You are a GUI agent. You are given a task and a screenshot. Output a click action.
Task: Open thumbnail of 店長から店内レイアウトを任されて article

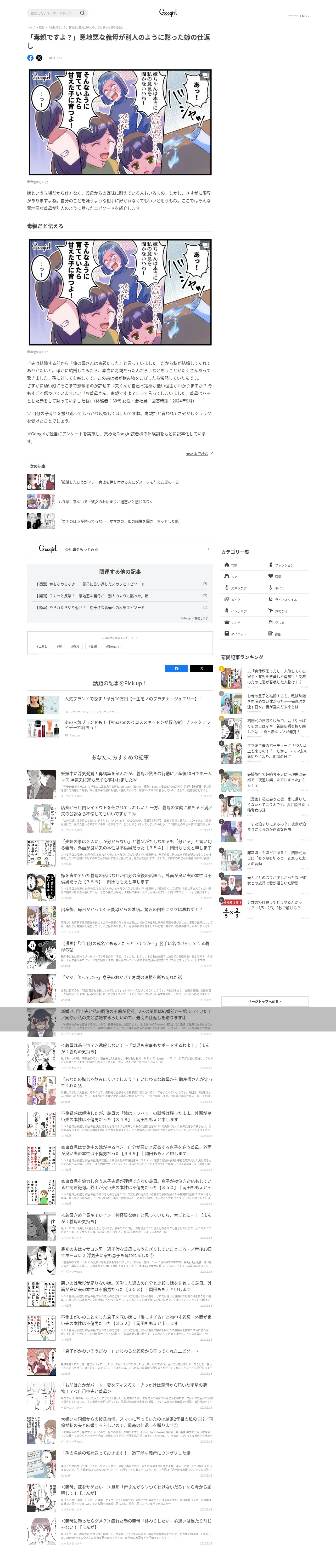click(x=41, y=818)
